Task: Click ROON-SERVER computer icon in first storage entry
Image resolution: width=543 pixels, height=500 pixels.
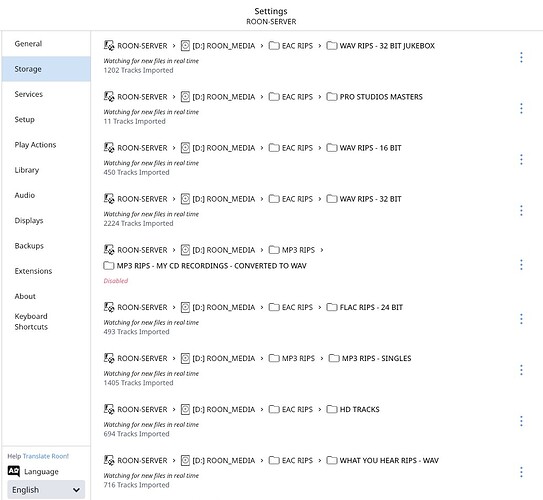Action: click(109, 45)
